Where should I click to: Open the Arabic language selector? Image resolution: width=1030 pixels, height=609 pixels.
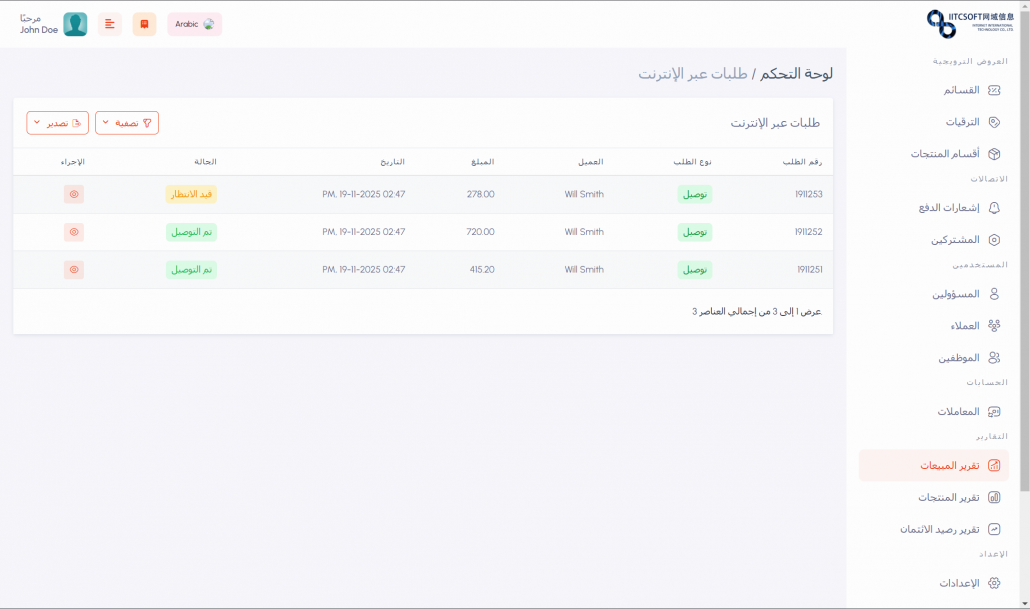click(194, 24)
